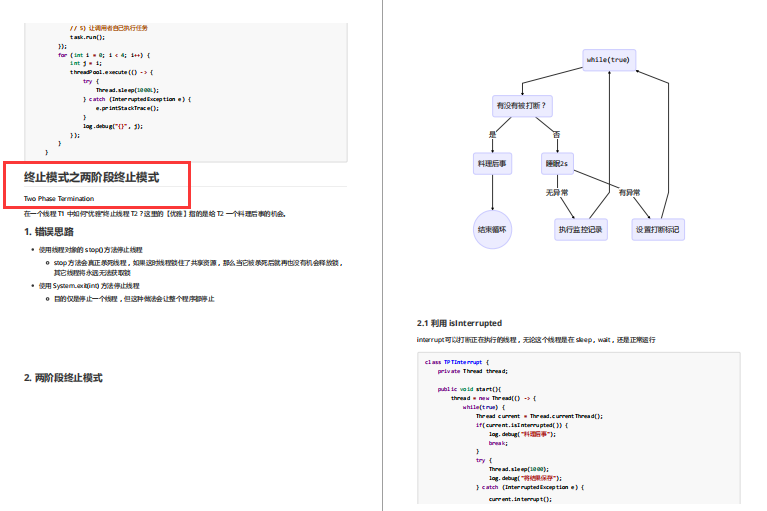Click code line thread = new Thread(() -> {
Image resolution: width=767 pixels, height=511 pixels.
tap(494, 398)
